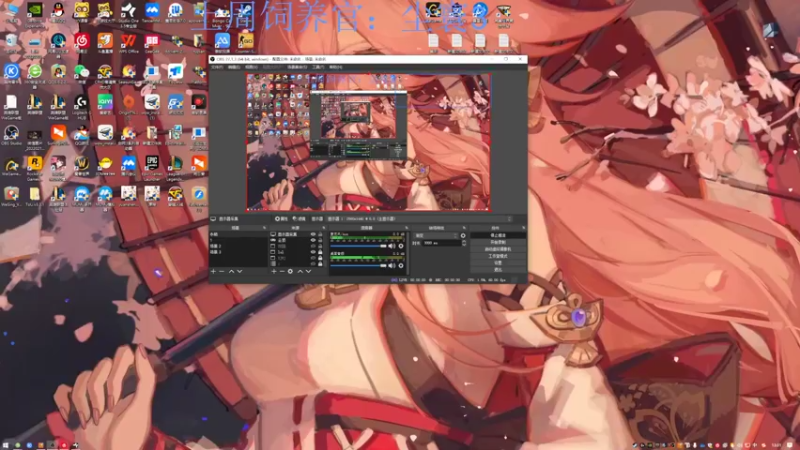Click the Desktop Audio volume slider
This screenshot has width=800, height=450.
pyautogui.click(x=358, y=265)
